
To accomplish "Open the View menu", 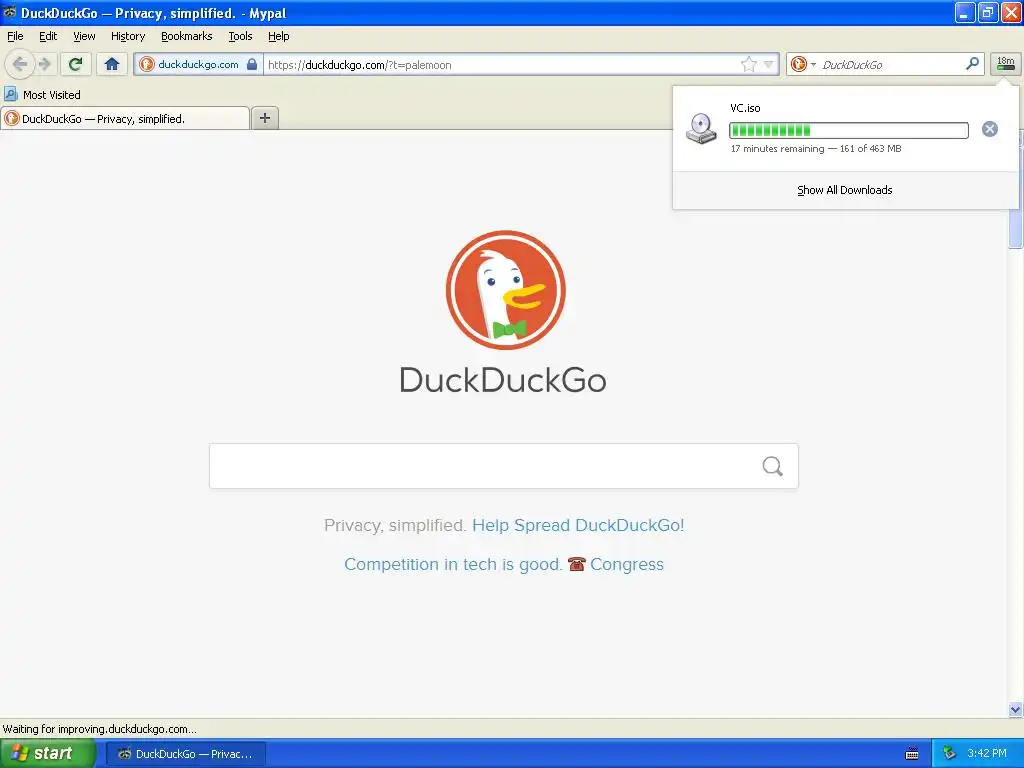I will 84,36.
